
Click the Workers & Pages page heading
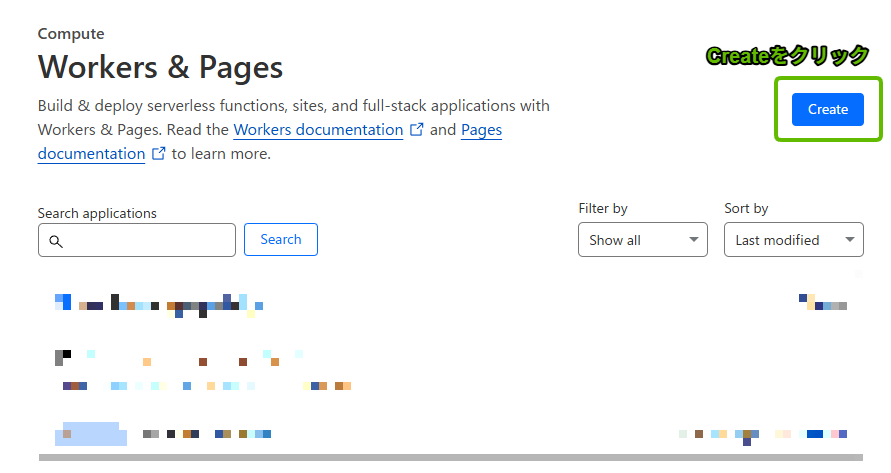click(x=160, y=67)
